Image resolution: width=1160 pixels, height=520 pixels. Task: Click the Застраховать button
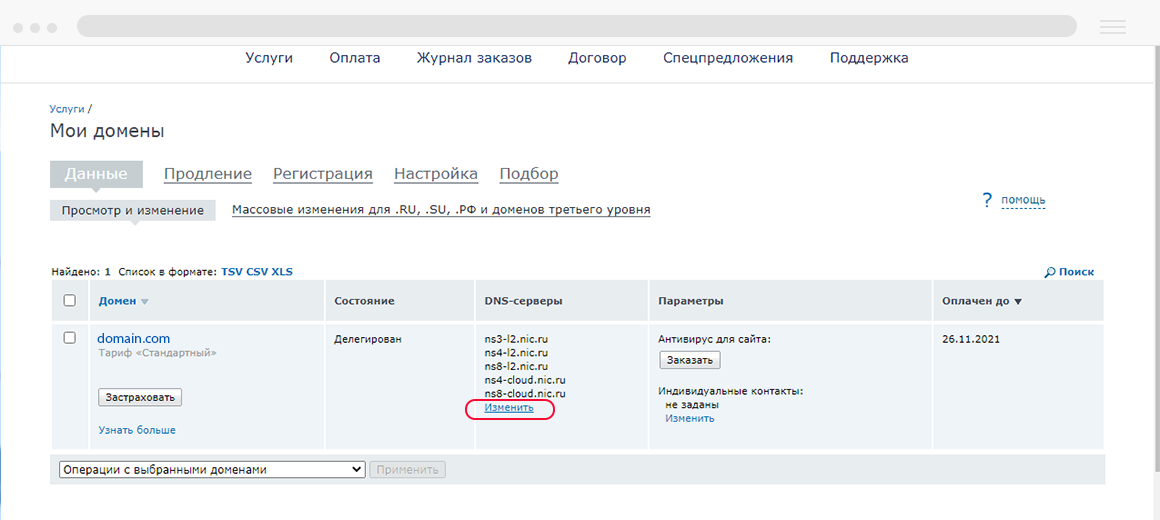(x=140, y=397)
